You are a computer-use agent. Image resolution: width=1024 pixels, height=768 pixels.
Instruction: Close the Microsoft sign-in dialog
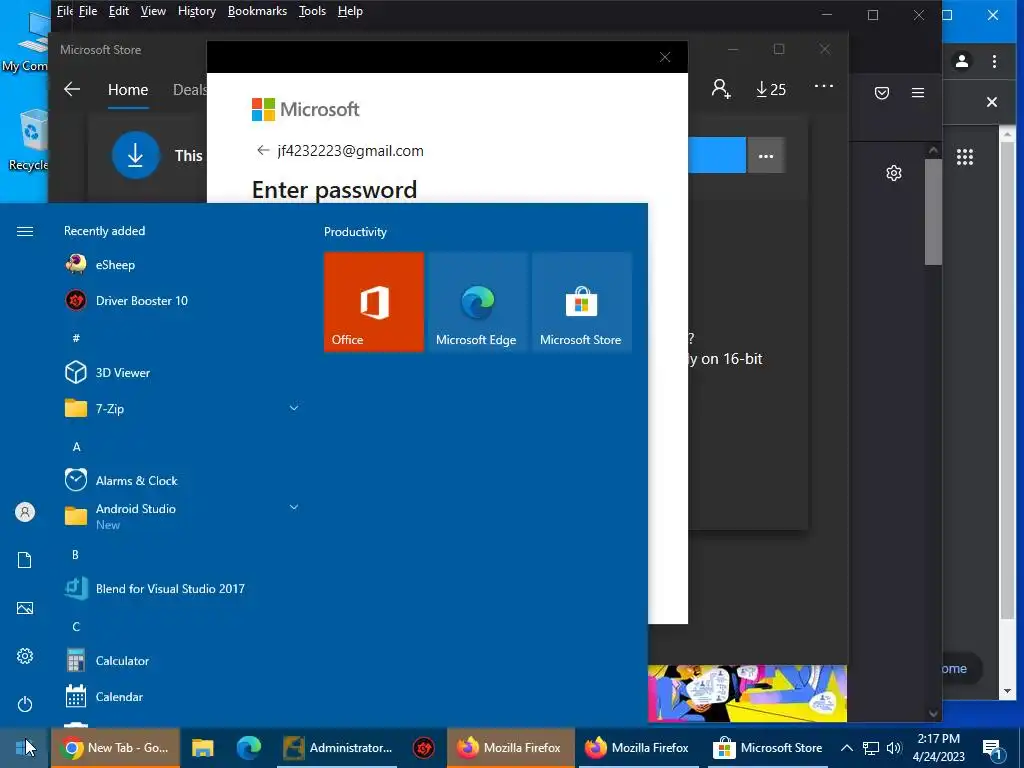point(665,57)
